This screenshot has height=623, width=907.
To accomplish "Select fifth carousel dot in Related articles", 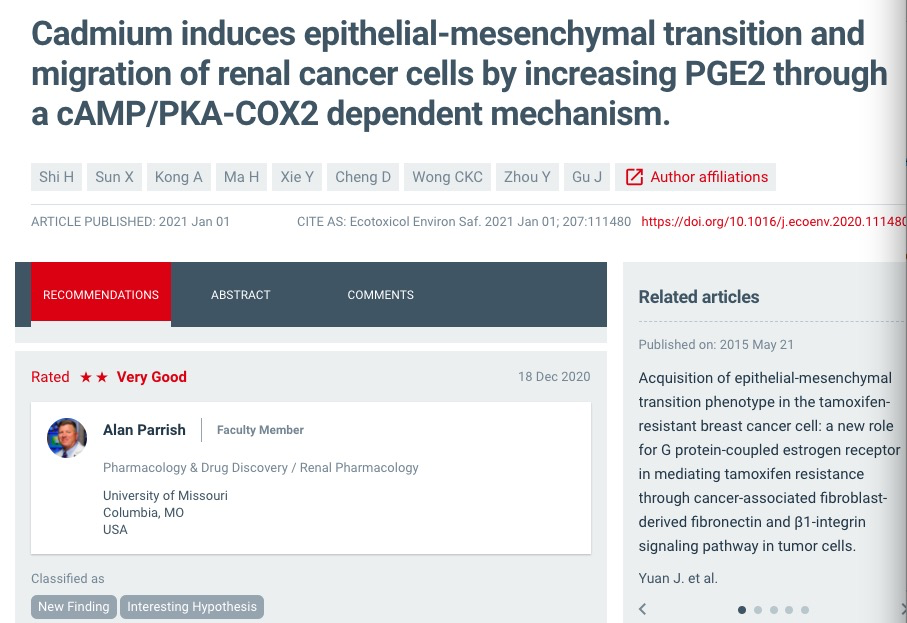I will click(805, 610).
